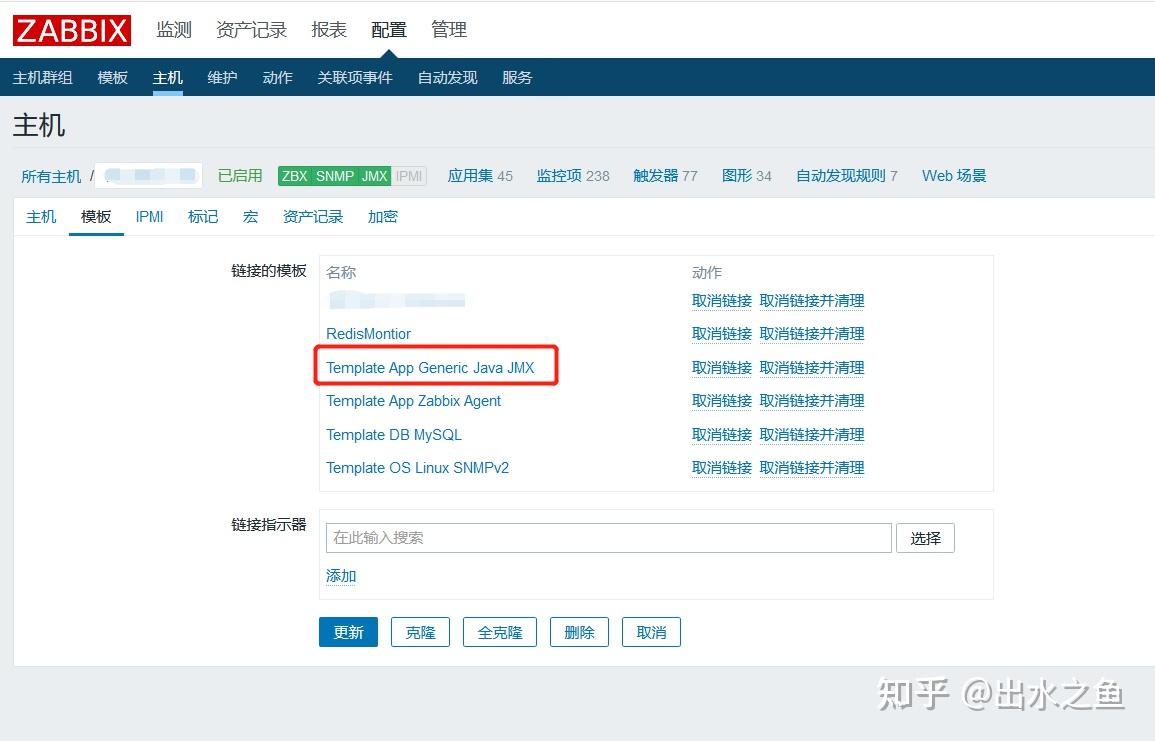Open the 管理 menu
This screenshot has width=1155, height=741.
coord(449,29)
